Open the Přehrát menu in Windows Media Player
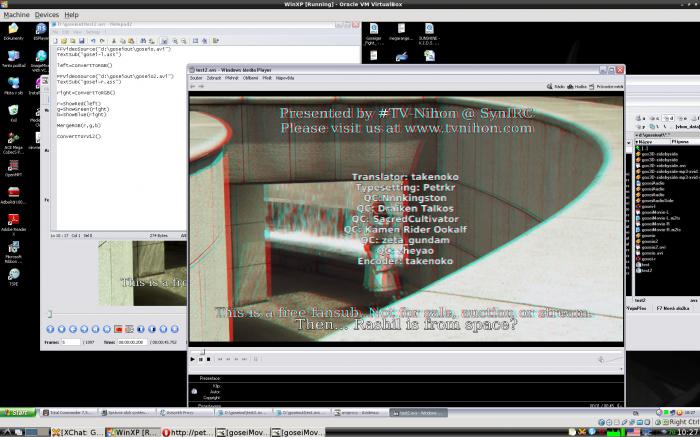Screen dimensions: 700x437 (x=232, y=78)
